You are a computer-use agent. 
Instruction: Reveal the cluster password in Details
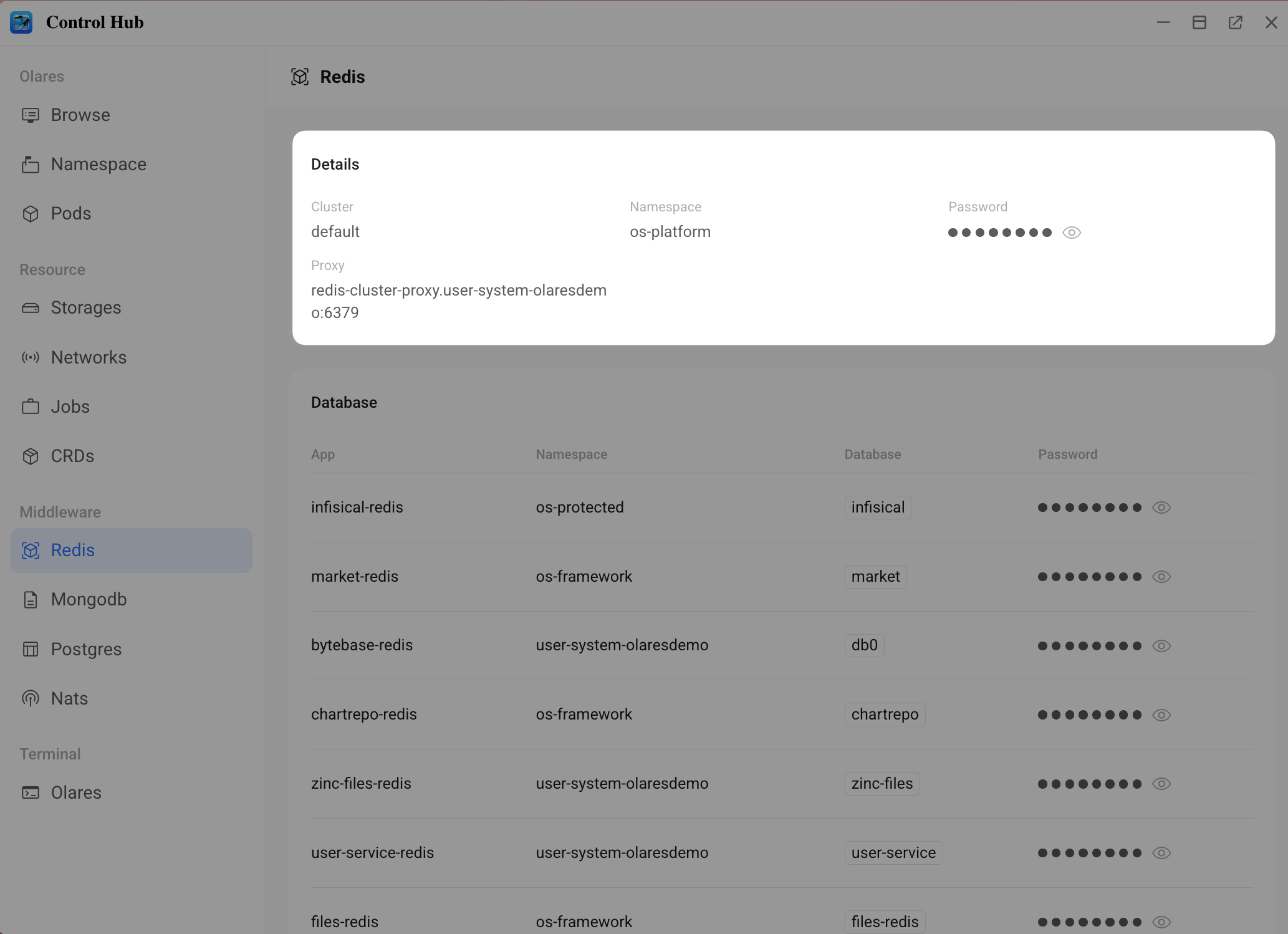click(1072, 232)
